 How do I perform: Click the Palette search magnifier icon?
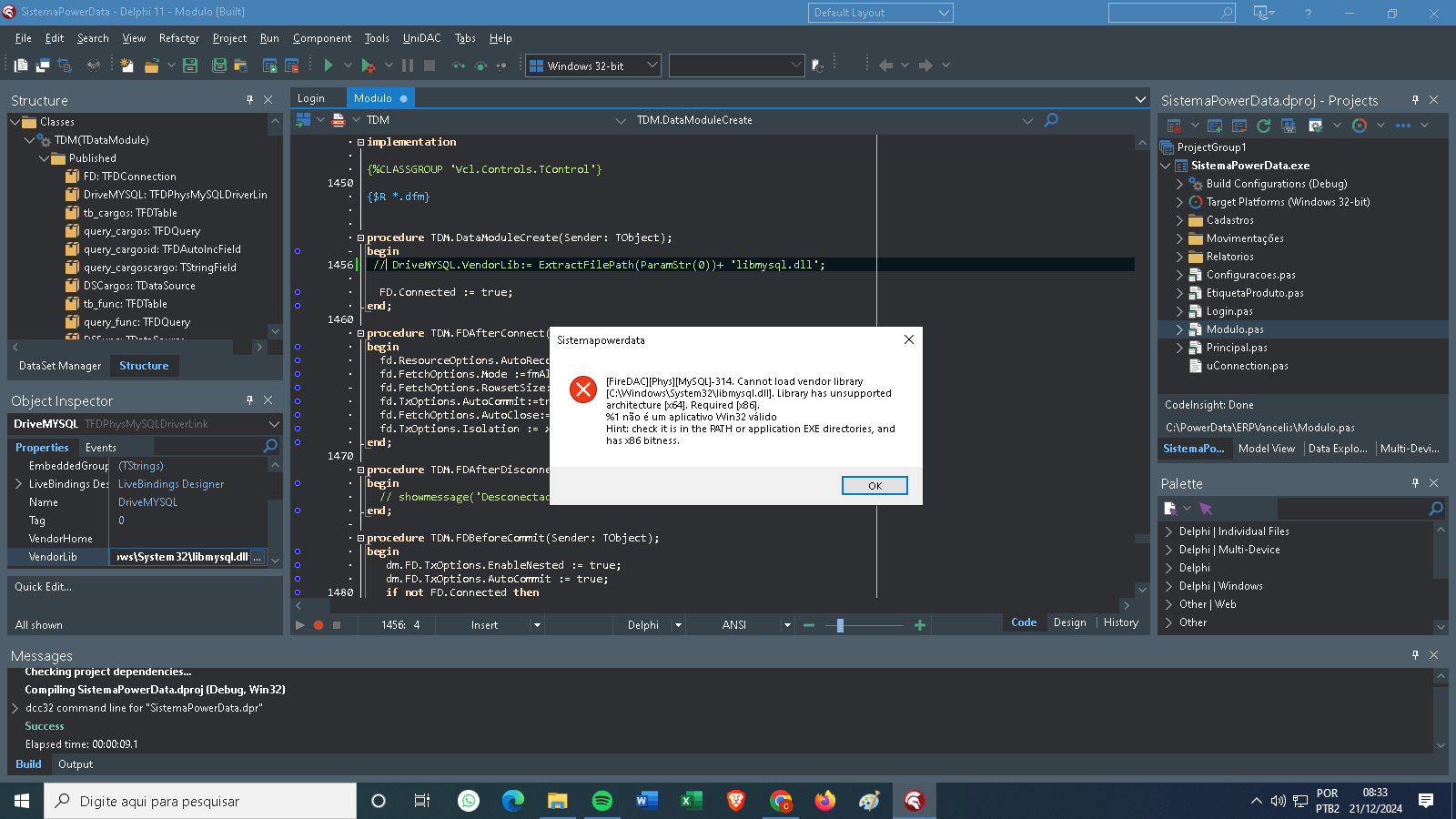tap(1436, 509)
